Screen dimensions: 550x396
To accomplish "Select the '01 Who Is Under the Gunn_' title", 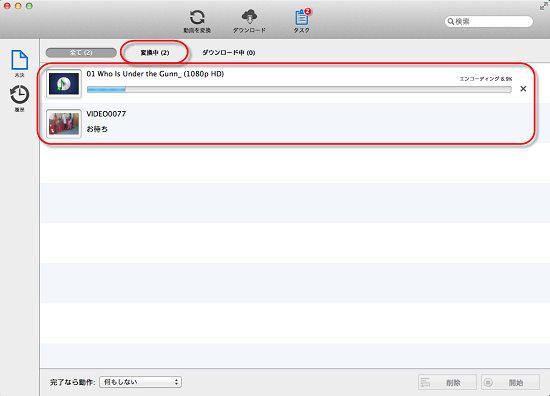I will tap(155, 74).
